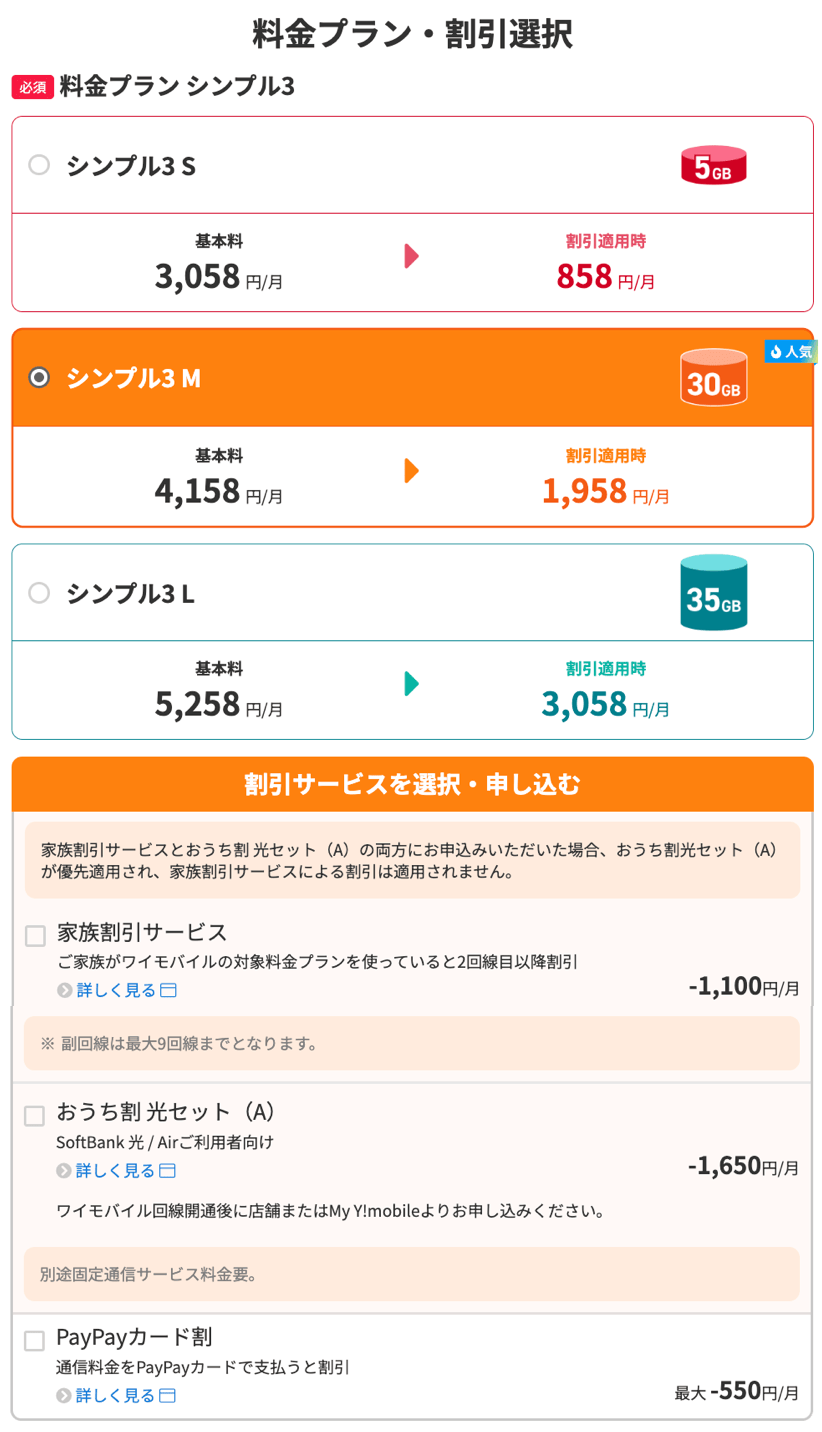Select the シンプル3 S radio button
The height and width of the screenshot is (1432, 822).
(x=39, y=165)
